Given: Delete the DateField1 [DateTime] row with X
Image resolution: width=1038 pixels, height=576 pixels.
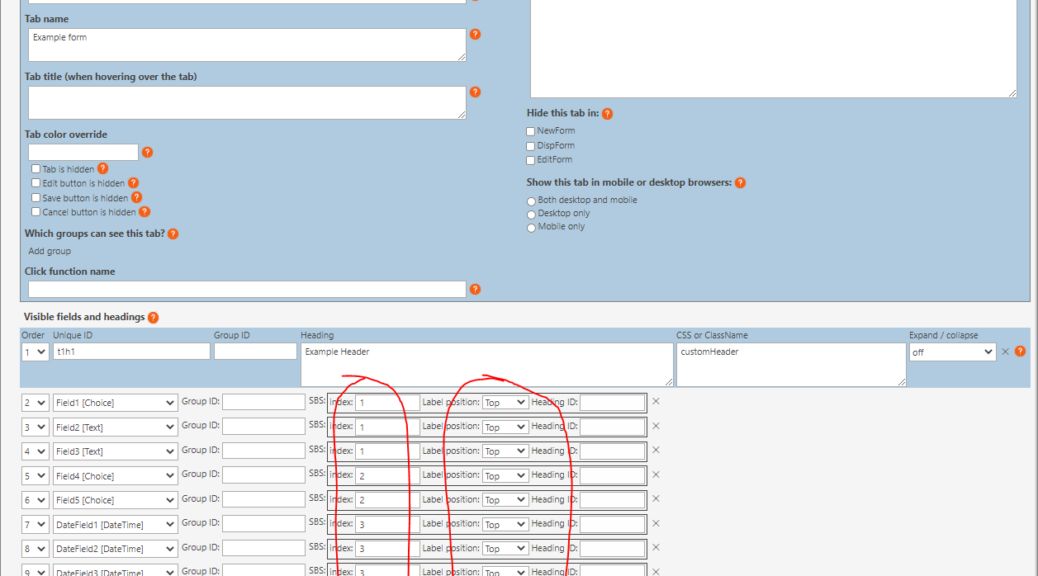Looking at the screenshot, I should (x=657, y=523).
